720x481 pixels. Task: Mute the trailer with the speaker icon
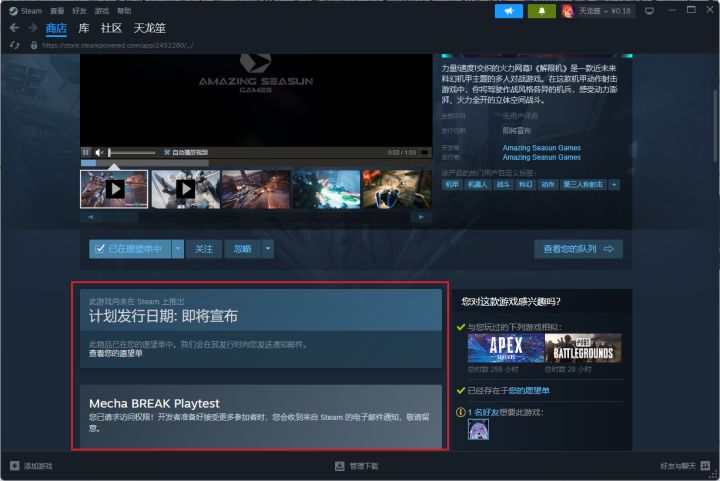(x=99, y=152)
